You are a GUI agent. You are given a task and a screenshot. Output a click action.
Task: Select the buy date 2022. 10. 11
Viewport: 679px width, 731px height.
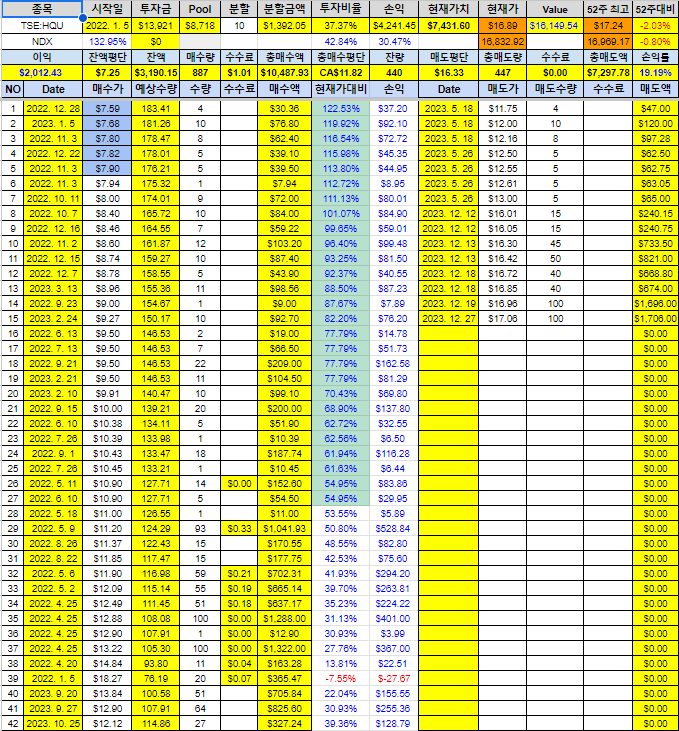coord(53,199)
